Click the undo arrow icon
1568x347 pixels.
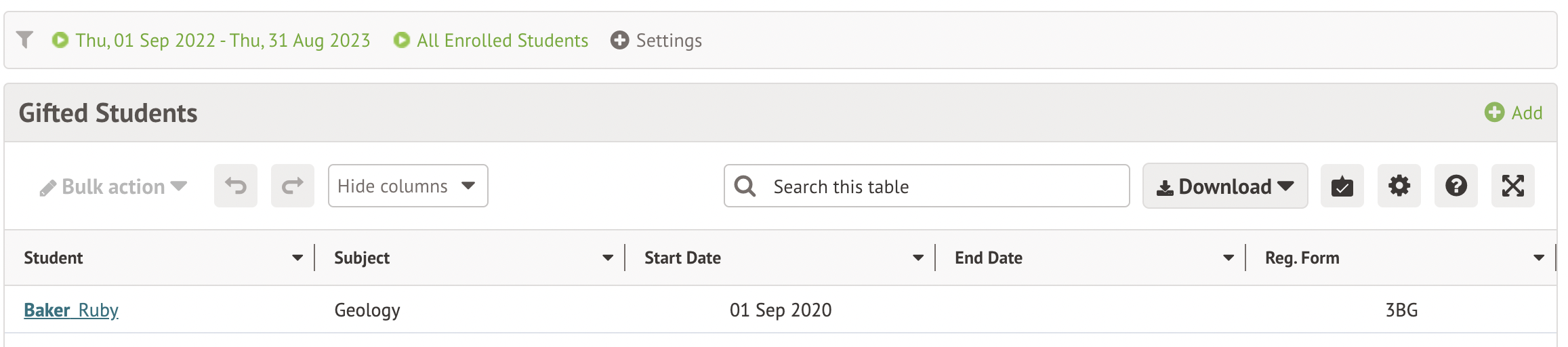pyautogui.click(x=236, y=186)
